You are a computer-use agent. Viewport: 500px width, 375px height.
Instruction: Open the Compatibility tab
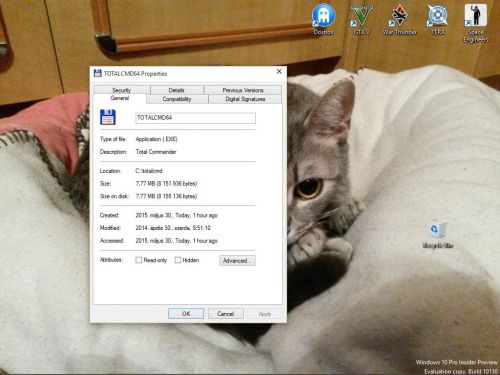(x=177, y=99)
